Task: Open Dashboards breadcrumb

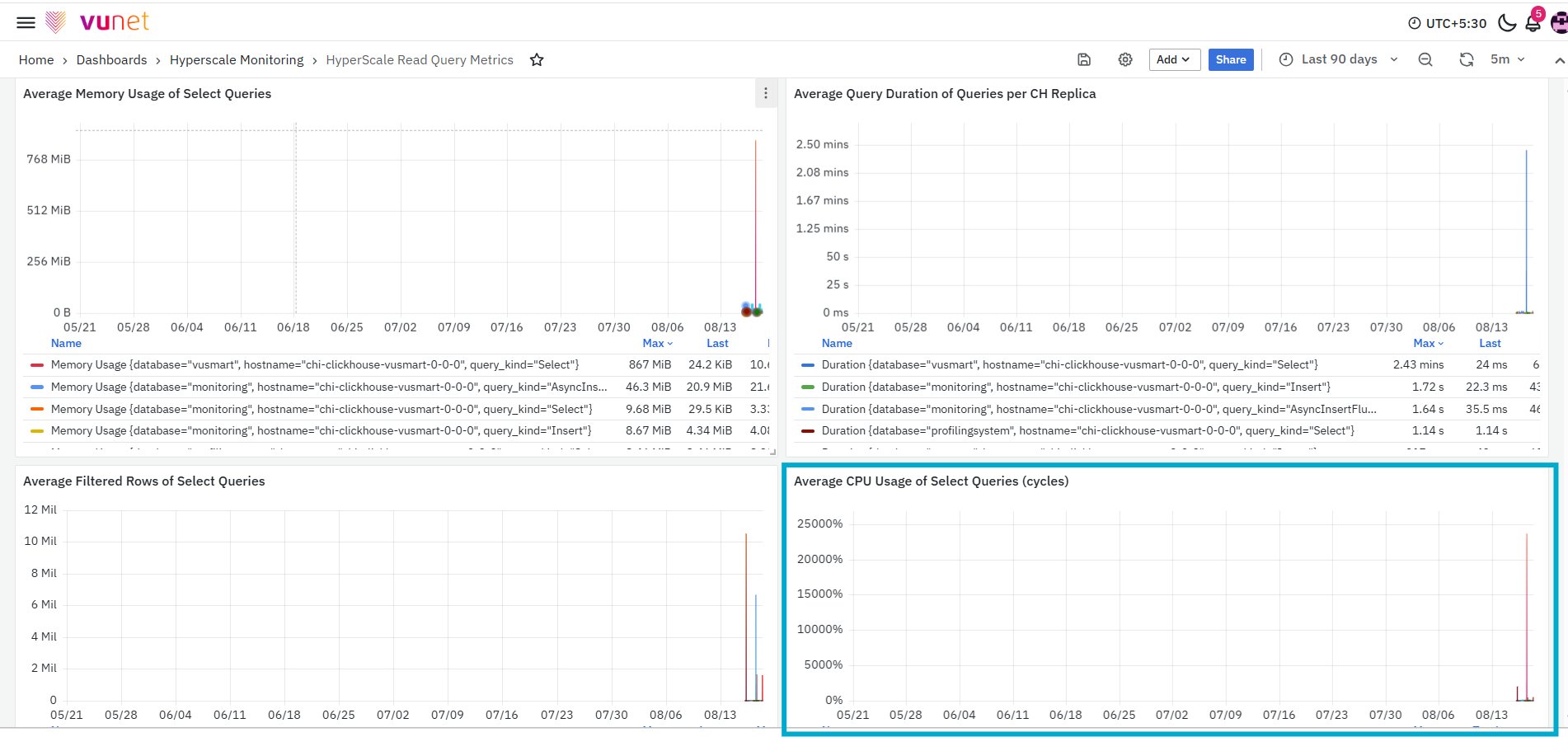Action: [111, 59]
